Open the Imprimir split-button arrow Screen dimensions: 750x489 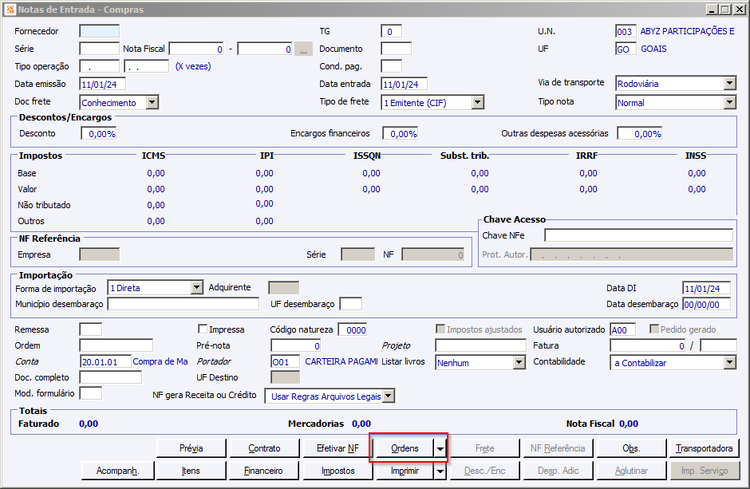click(440, 471)
